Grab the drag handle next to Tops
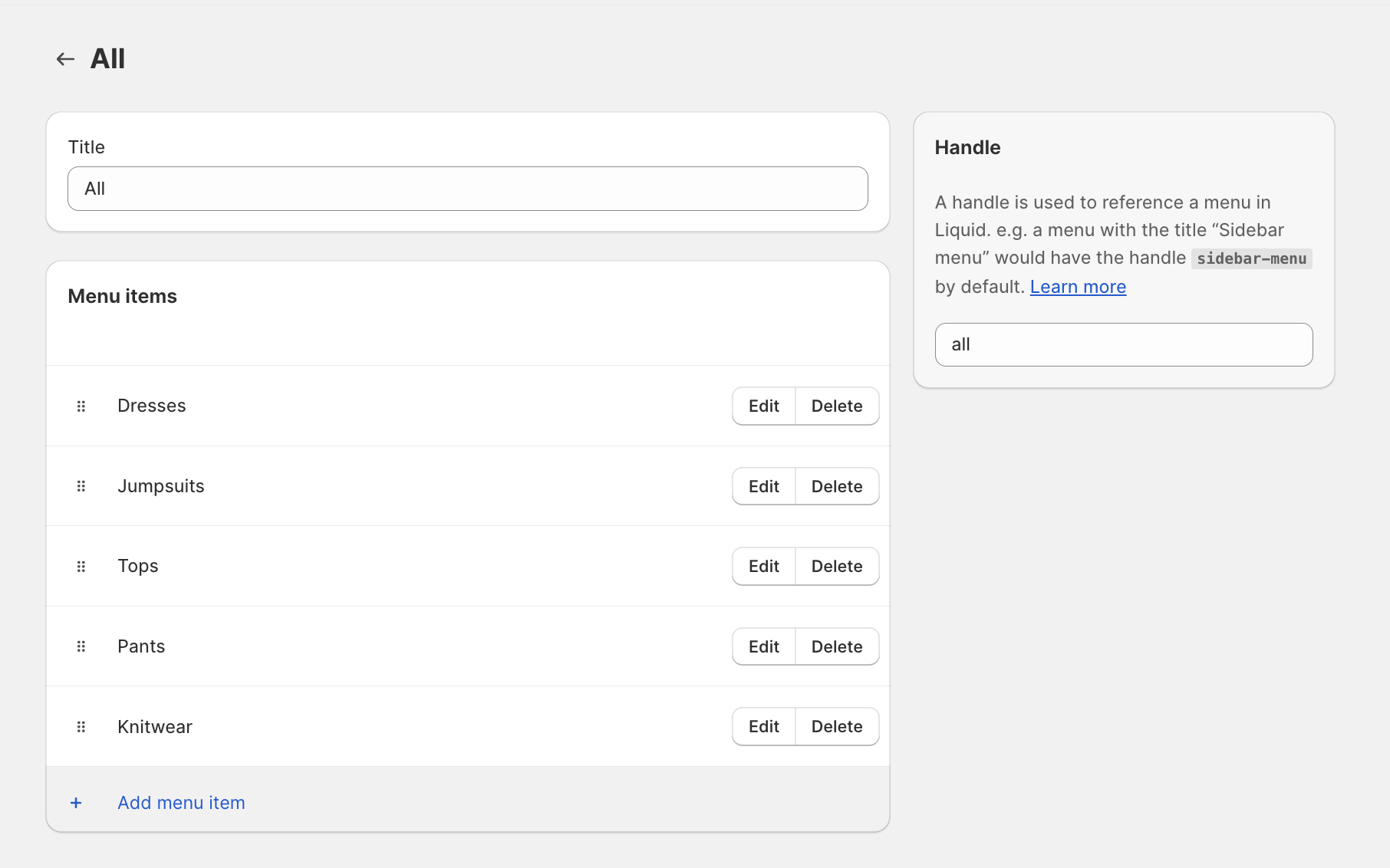The image size is (1390, 868). [x=81, y=566]
